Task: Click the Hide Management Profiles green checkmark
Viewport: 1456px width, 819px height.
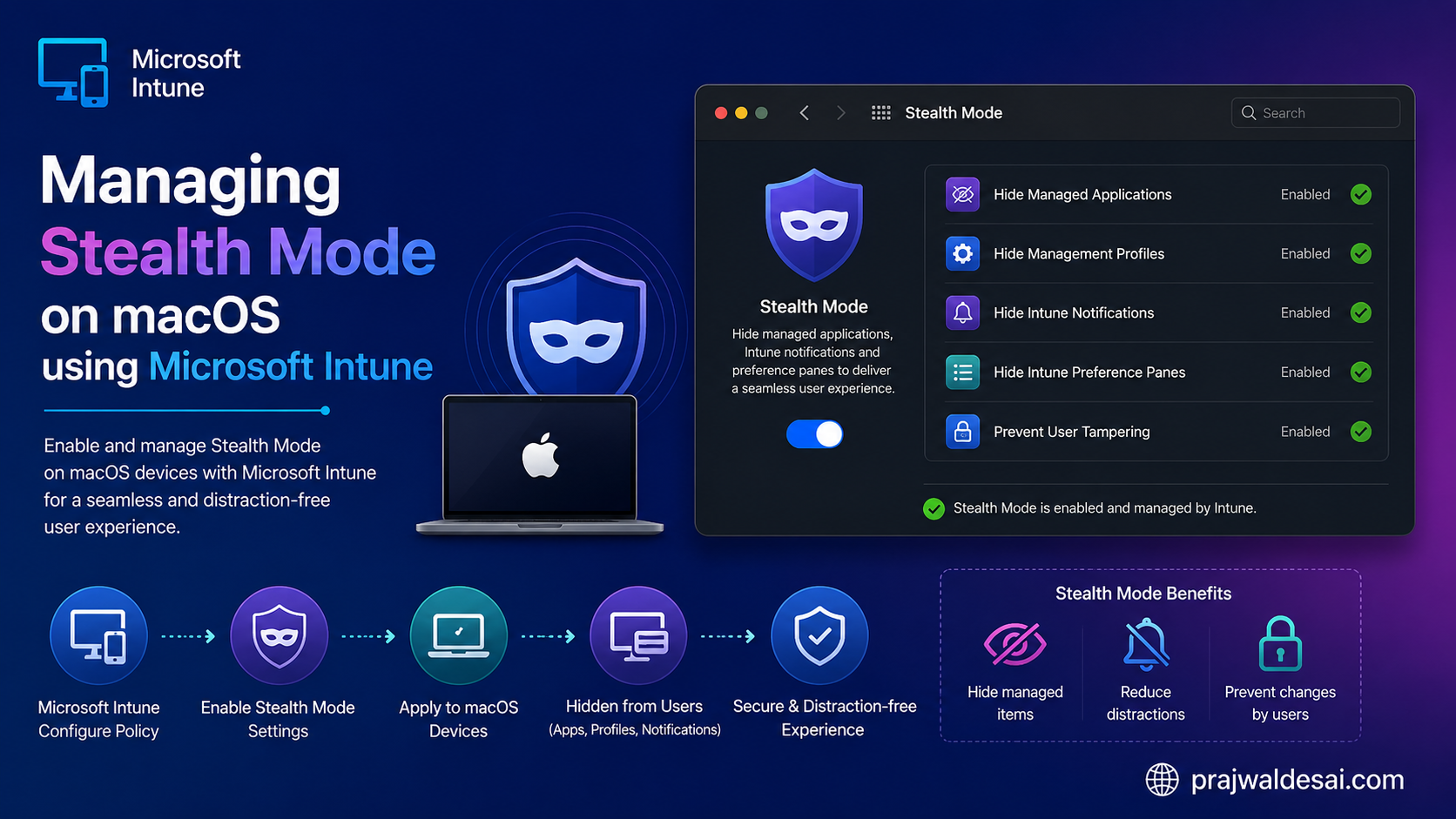Action: tap(1361, 253)
